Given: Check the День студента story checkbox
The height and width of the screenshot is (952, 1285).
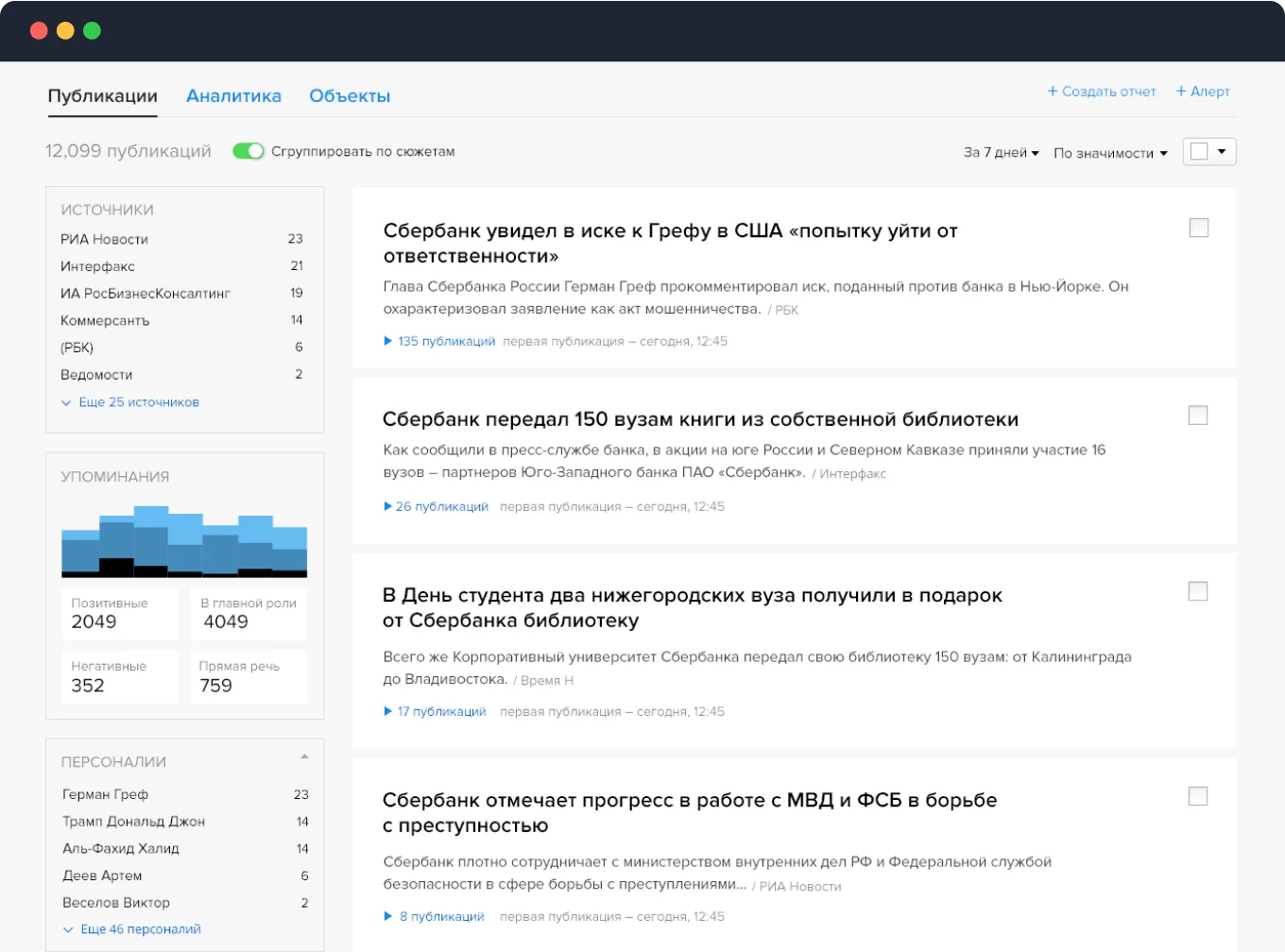Looking at the screenshot, I should 1198,591.
